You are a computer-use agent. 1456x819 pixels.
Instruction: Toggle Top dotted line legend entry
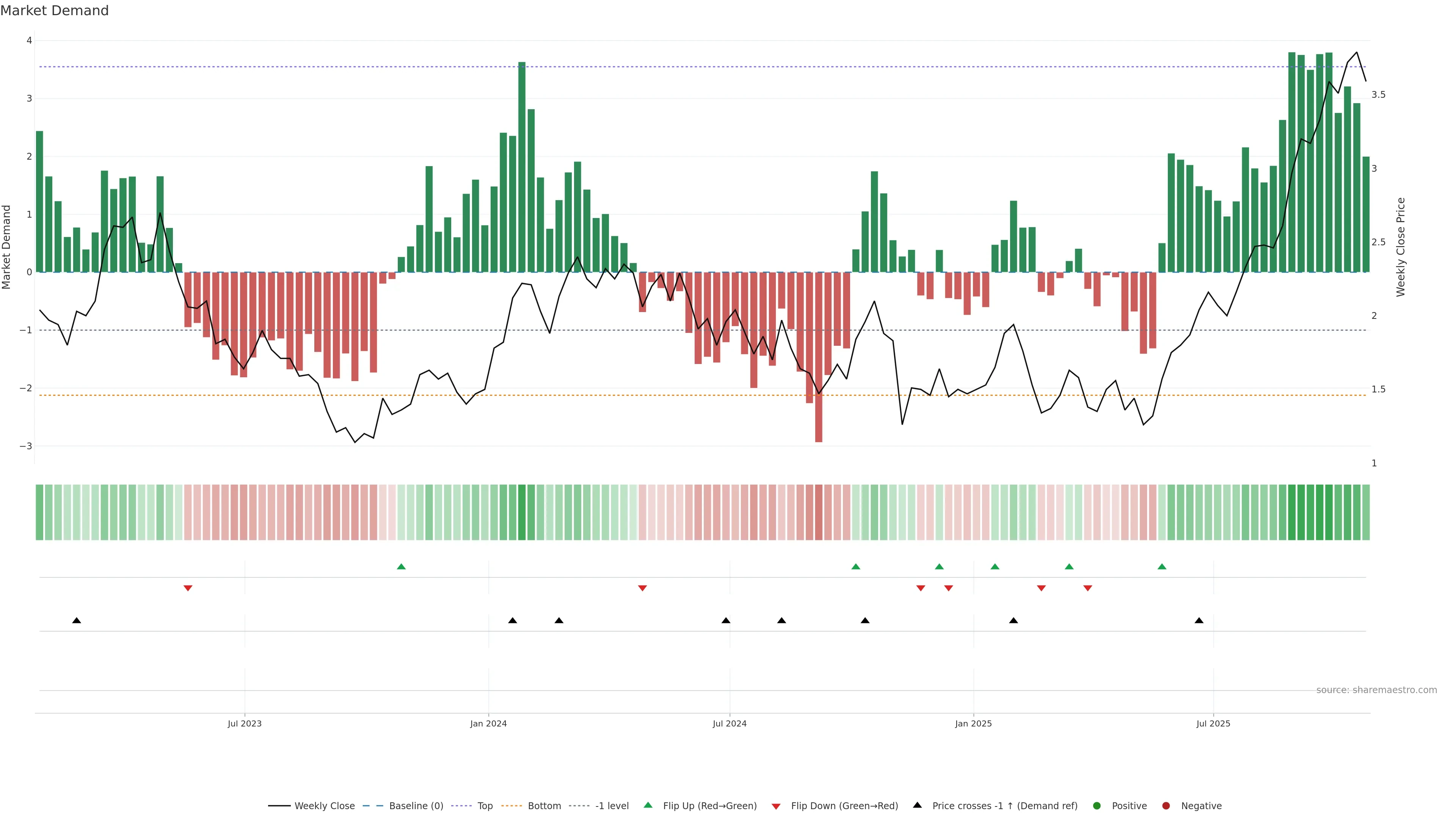pos(485,805)
